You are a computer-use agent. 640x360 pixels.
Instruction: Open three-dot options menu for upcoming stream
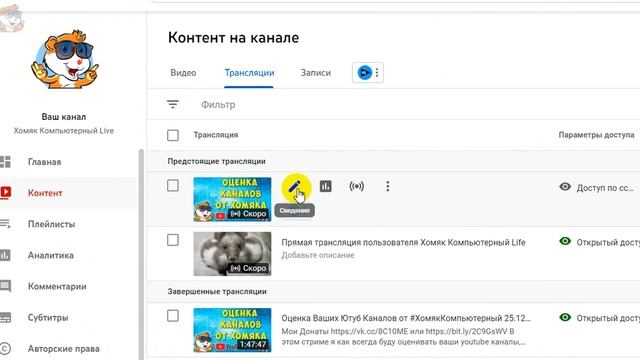tap(387, 187)
